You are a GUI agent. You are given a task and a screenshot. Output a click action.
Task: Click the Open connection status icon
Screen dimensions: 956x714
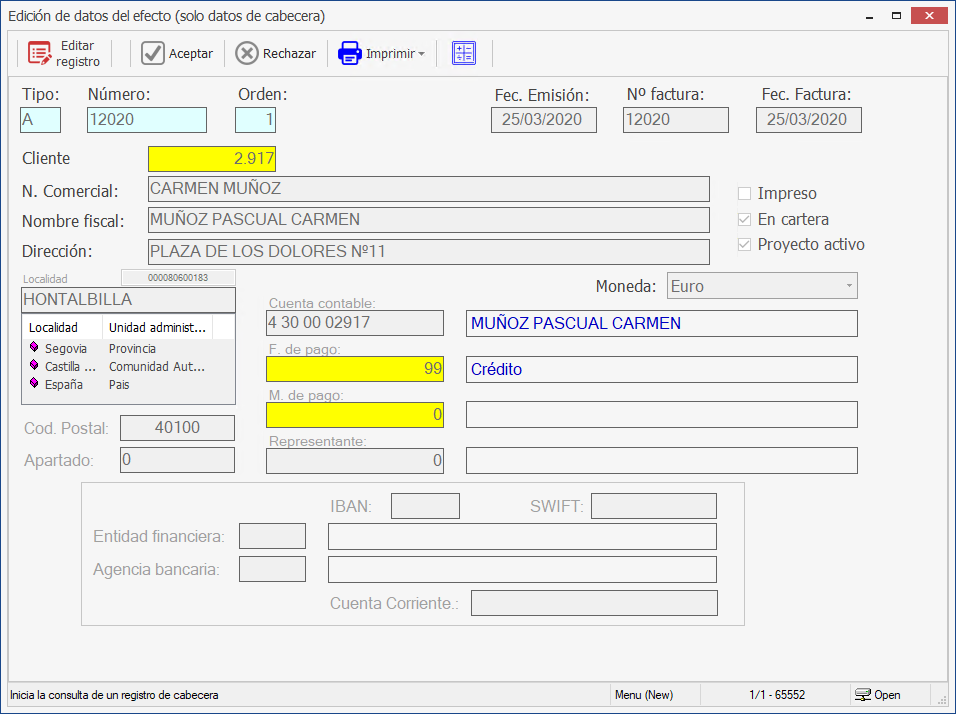coord(862,695)
